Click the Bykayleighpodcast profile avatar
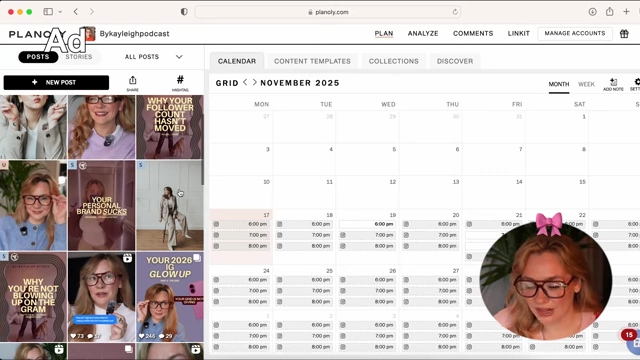The width and height of the screenshot is (640, 360). click(88, 34)
